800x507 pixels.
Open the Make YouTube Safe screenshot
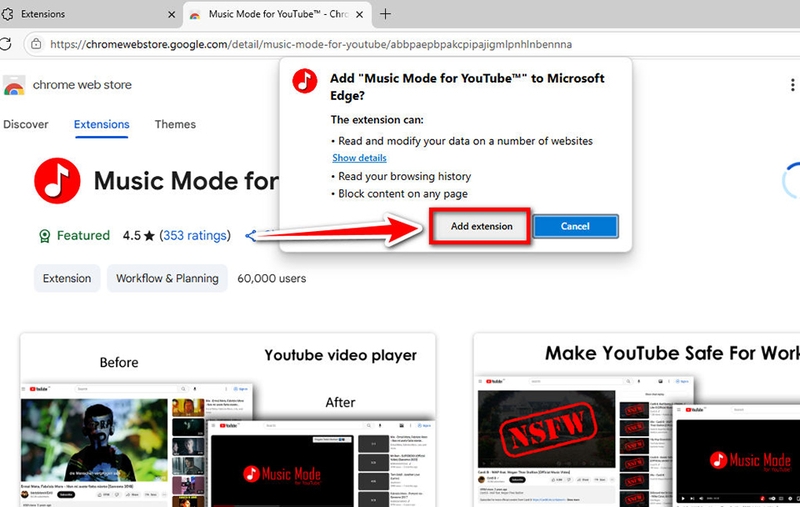637,420
